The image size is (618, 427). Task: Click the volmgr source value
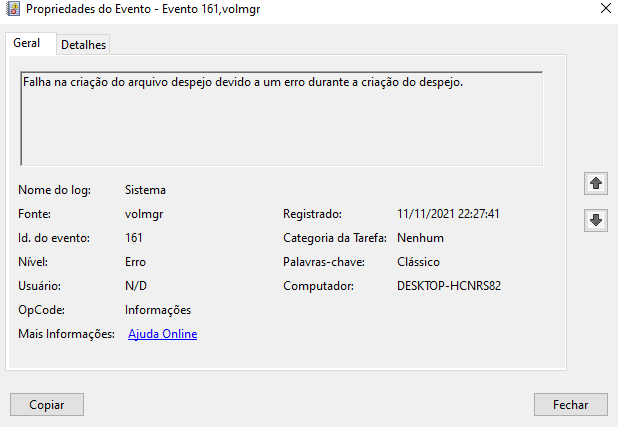pyautogui.click(x=144, y=214)
